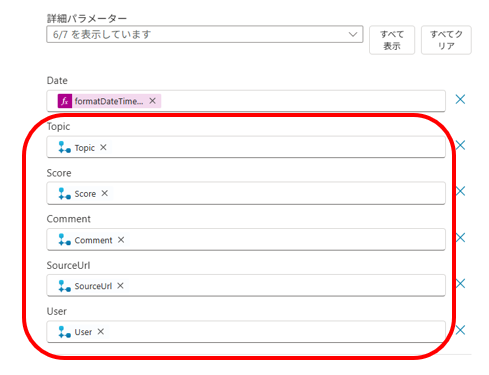The width and height of the screenshot is (489, 375).
Task: Remove the formatDateTime token
Action: [152, 101]
